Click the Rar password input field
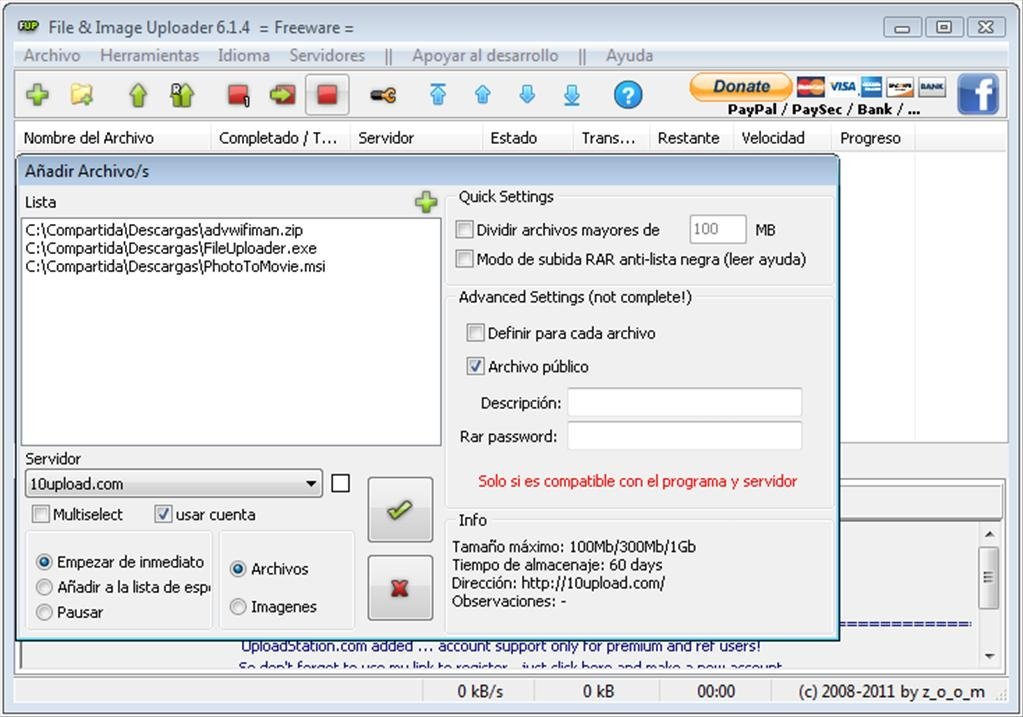Screen dimensions: 1023x717 (x=684, y=436)
